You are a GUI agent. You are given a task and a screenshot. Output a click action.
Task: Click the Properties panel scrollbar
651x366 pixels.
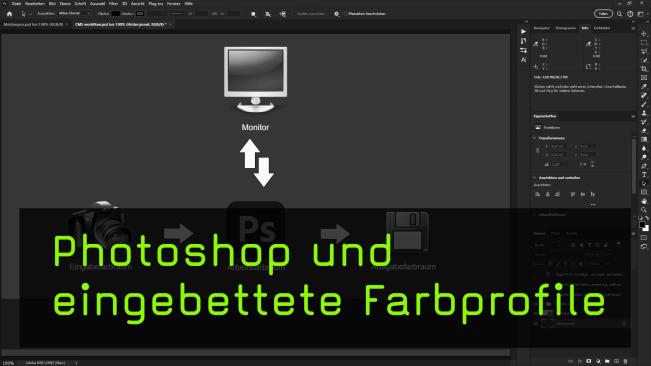pos(634,166)
